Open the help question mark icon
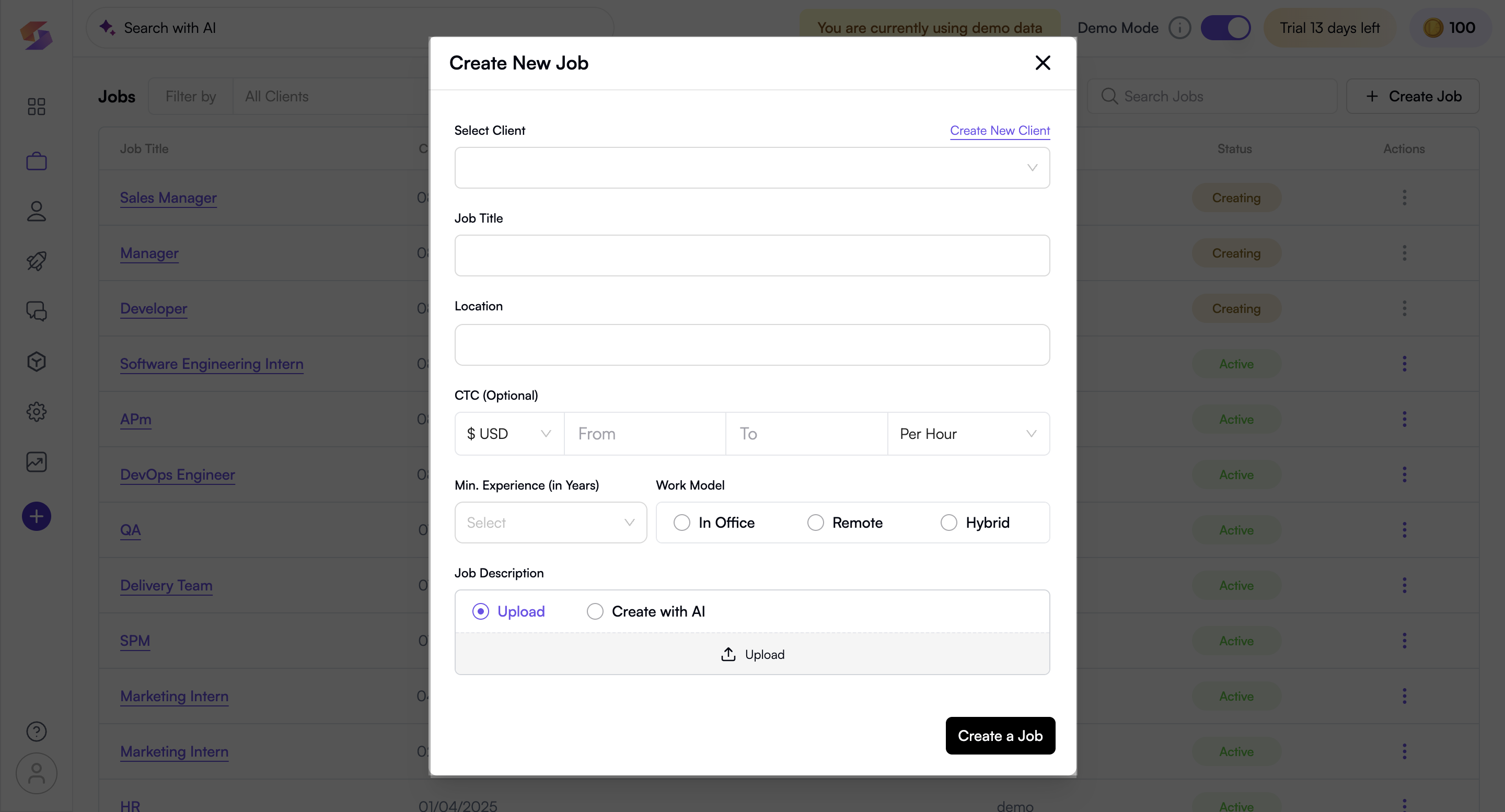1505x812 pixels. 36,731
